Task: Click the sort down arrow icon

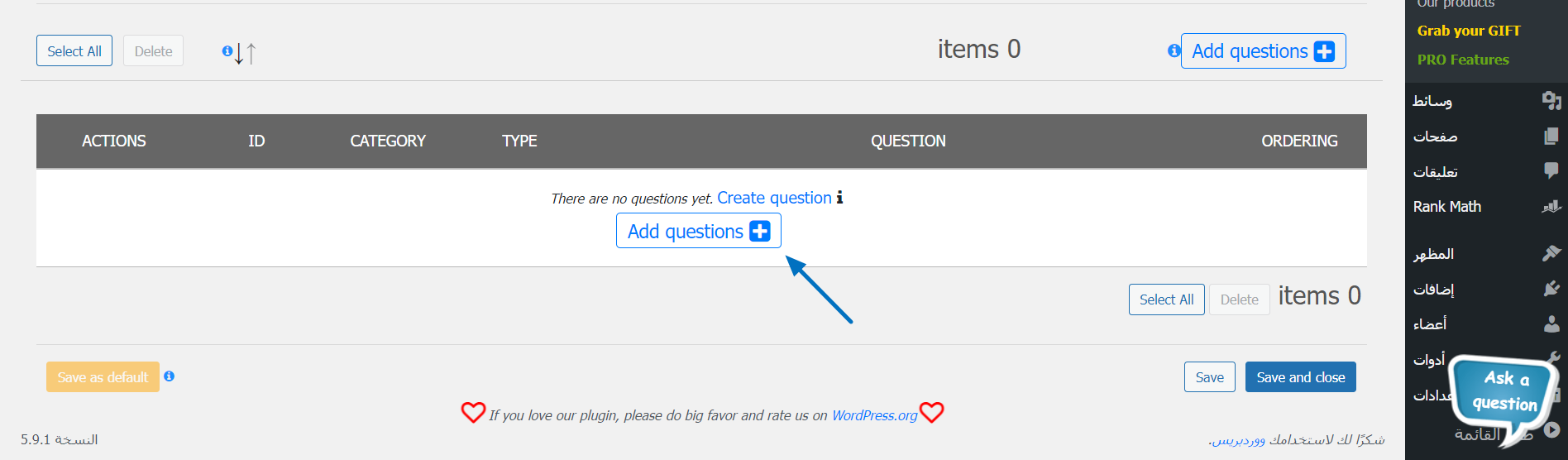Action: 239,54
